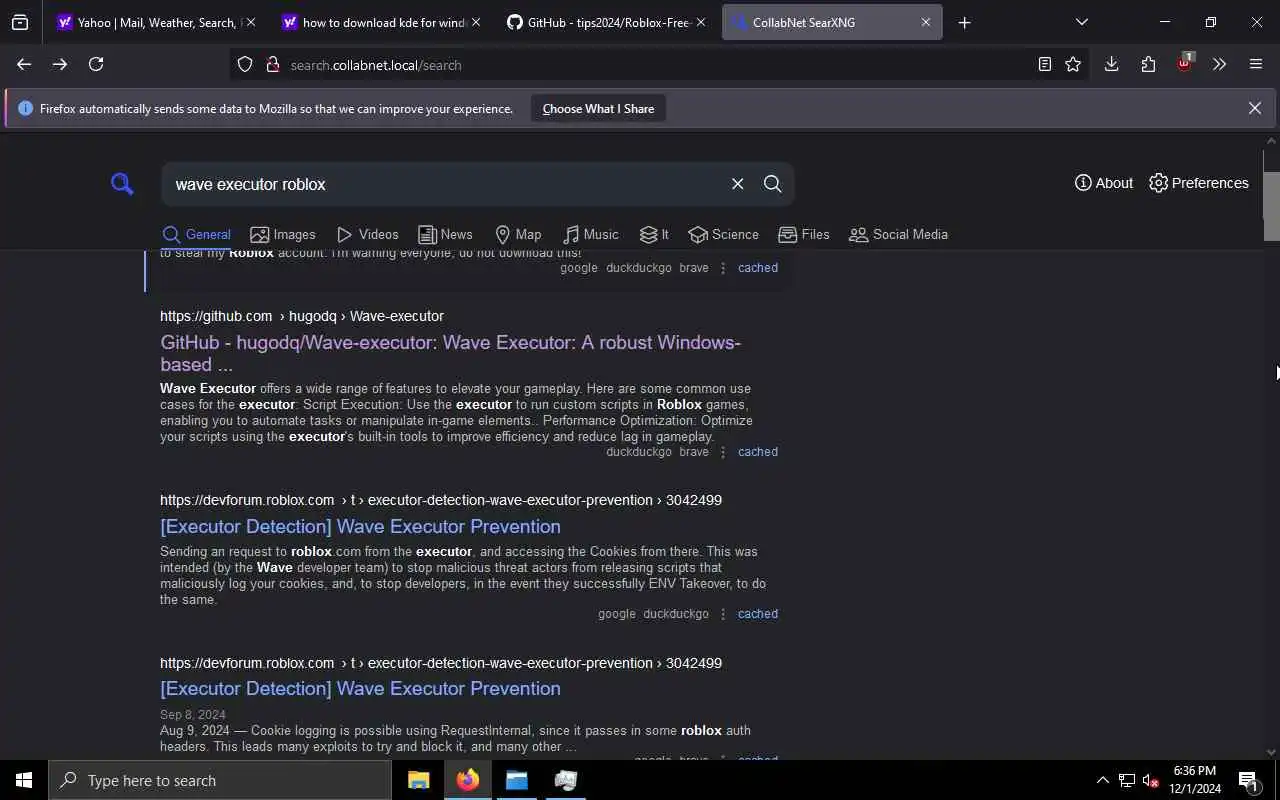Open options dots for GitHub hugodq result
The height and width of the screenshot is (800, 1280).
coord(723,452)
